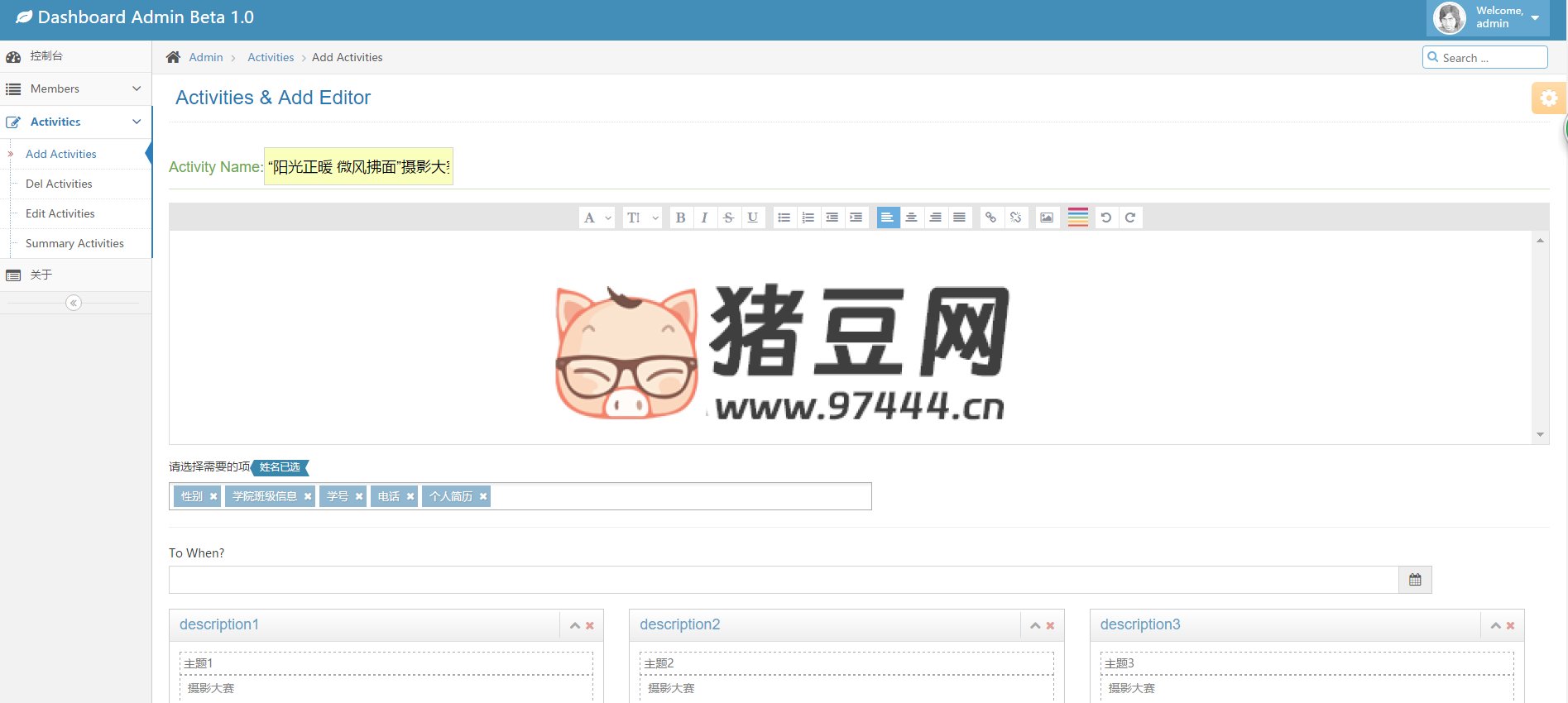1568x703 pixels.
Task: Insert a hyperlink with the link icon
Action: 990,218
